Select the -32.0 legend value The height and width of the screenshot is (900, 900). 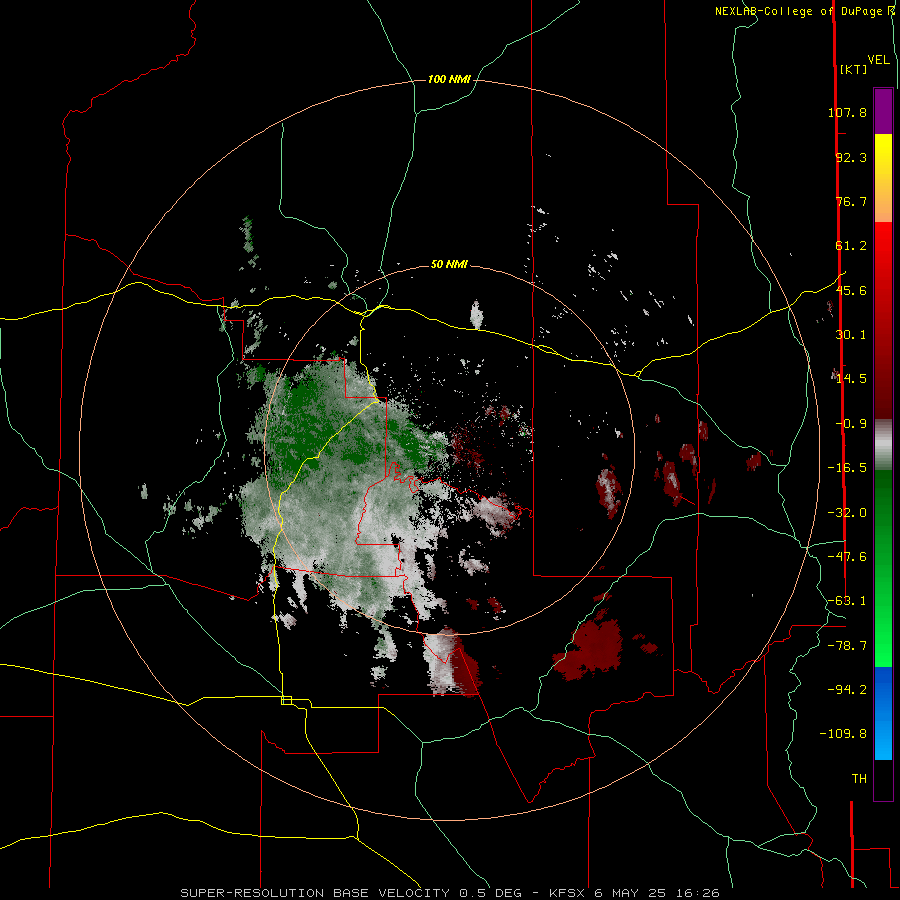(x=847, y=513)
